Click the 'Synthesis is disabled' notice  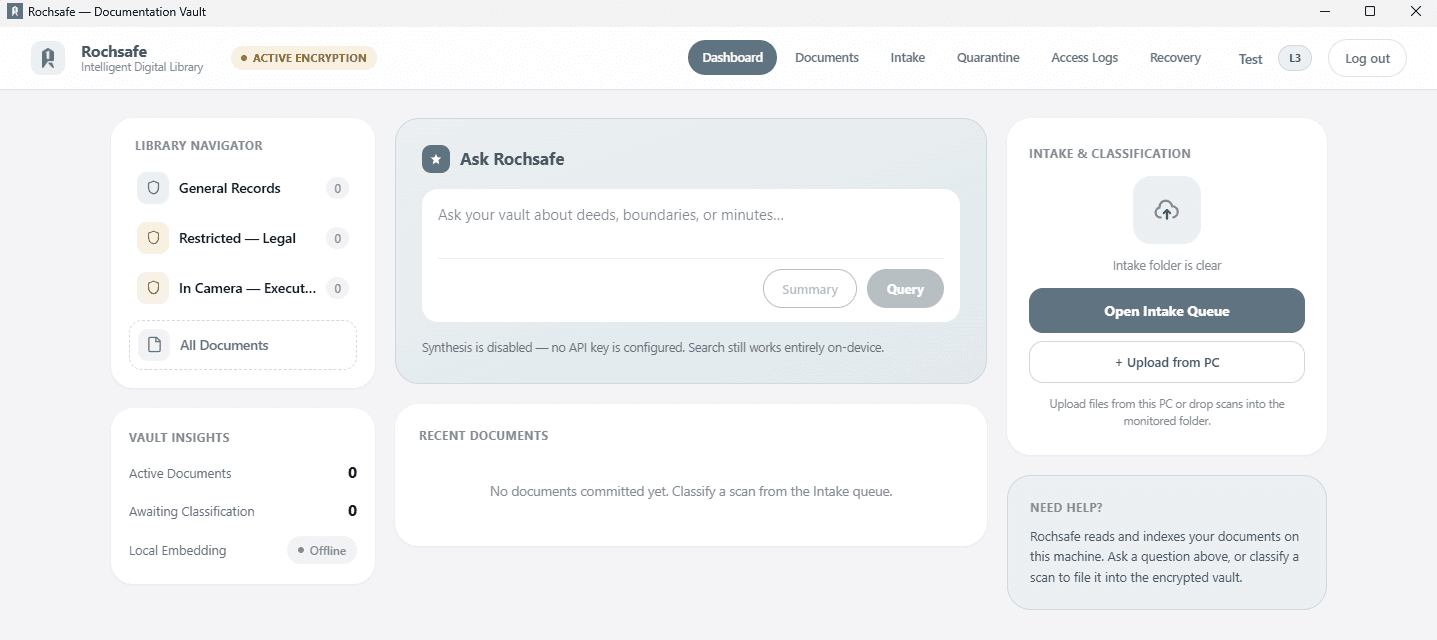(653, 347)
